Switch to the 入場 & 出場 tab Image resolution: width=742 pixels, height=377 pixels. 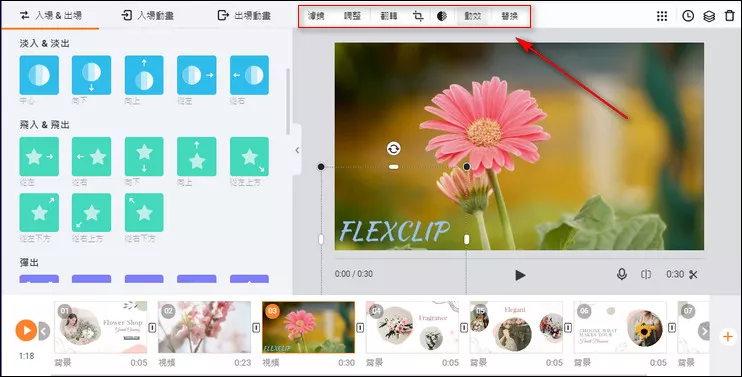50,15
